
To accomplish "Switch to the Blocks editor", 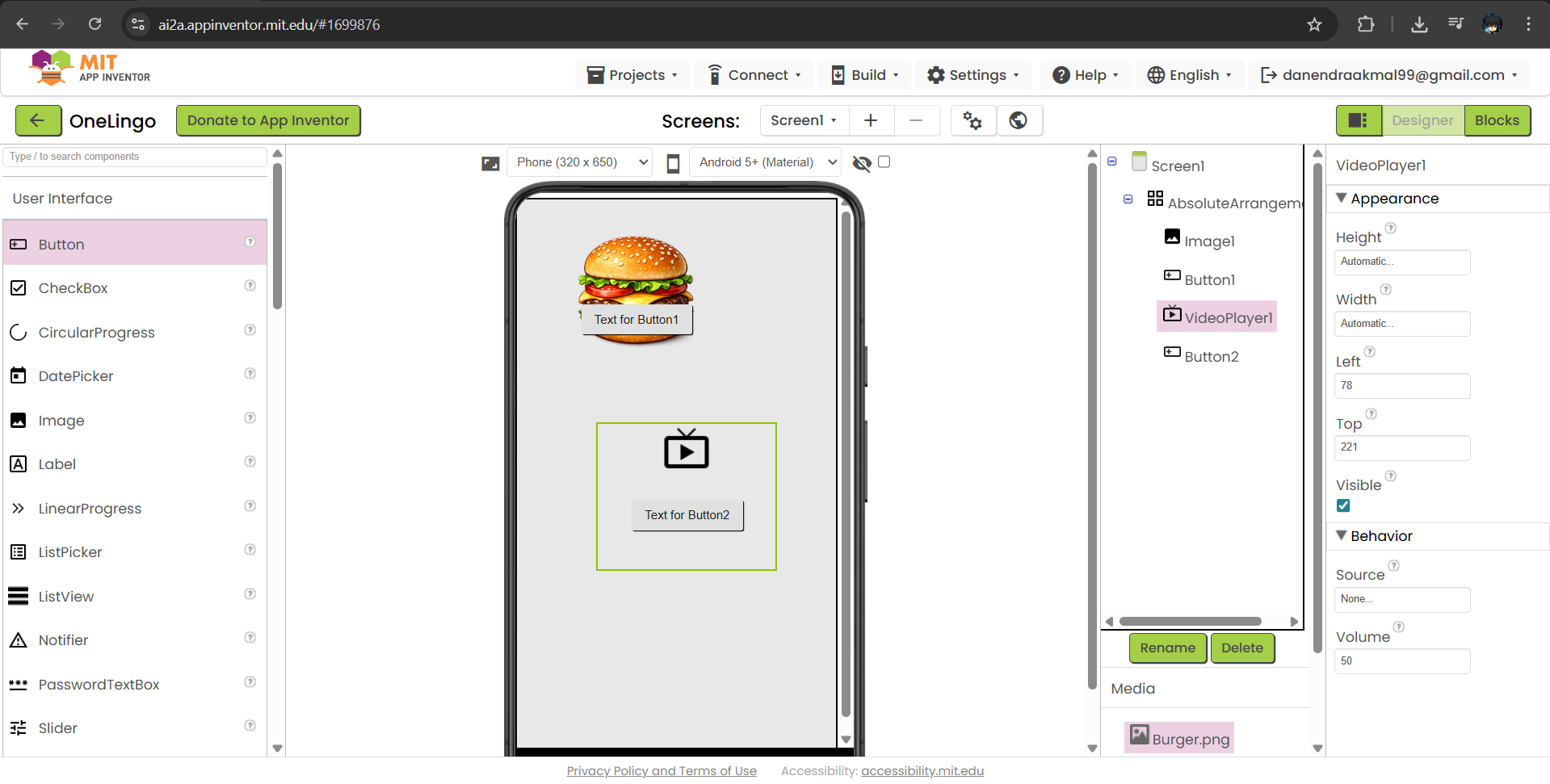I will coord(1497,120).
